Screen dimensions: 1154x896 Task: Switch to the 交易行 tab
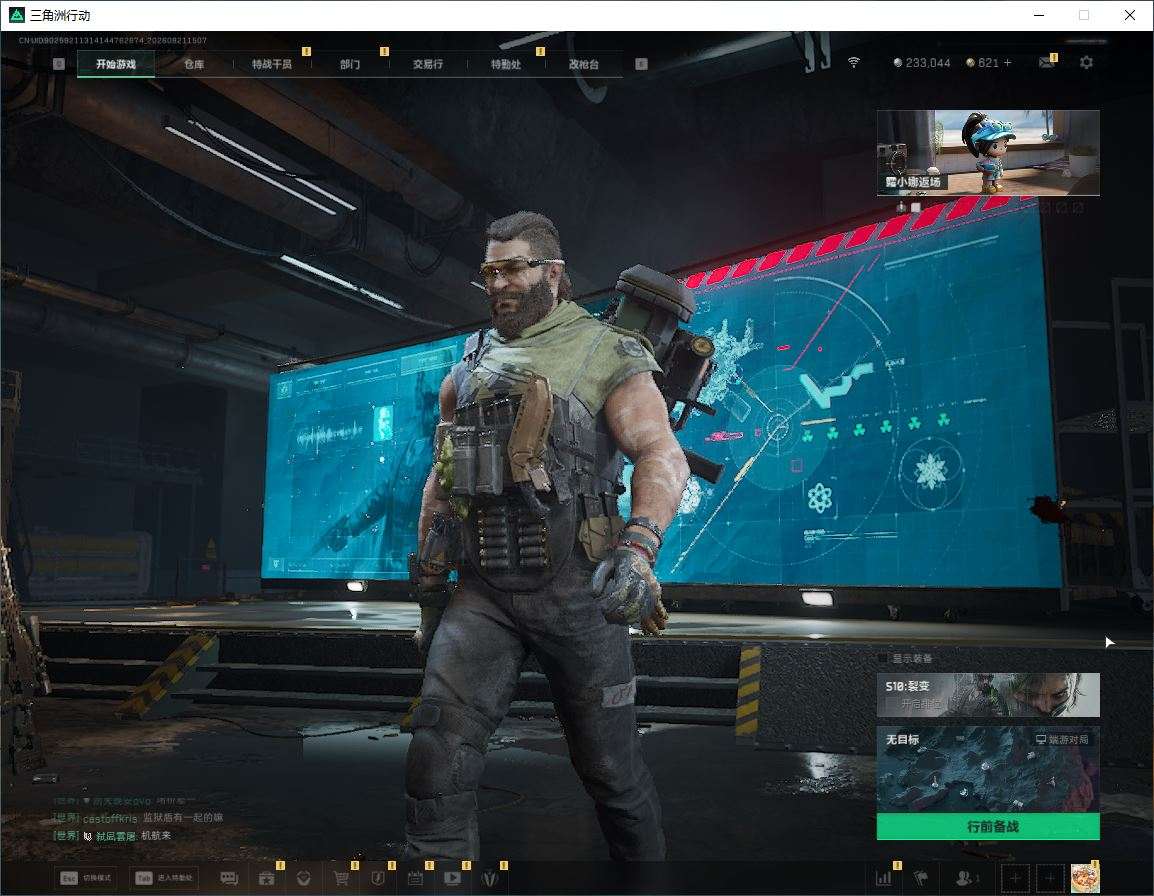428,64
